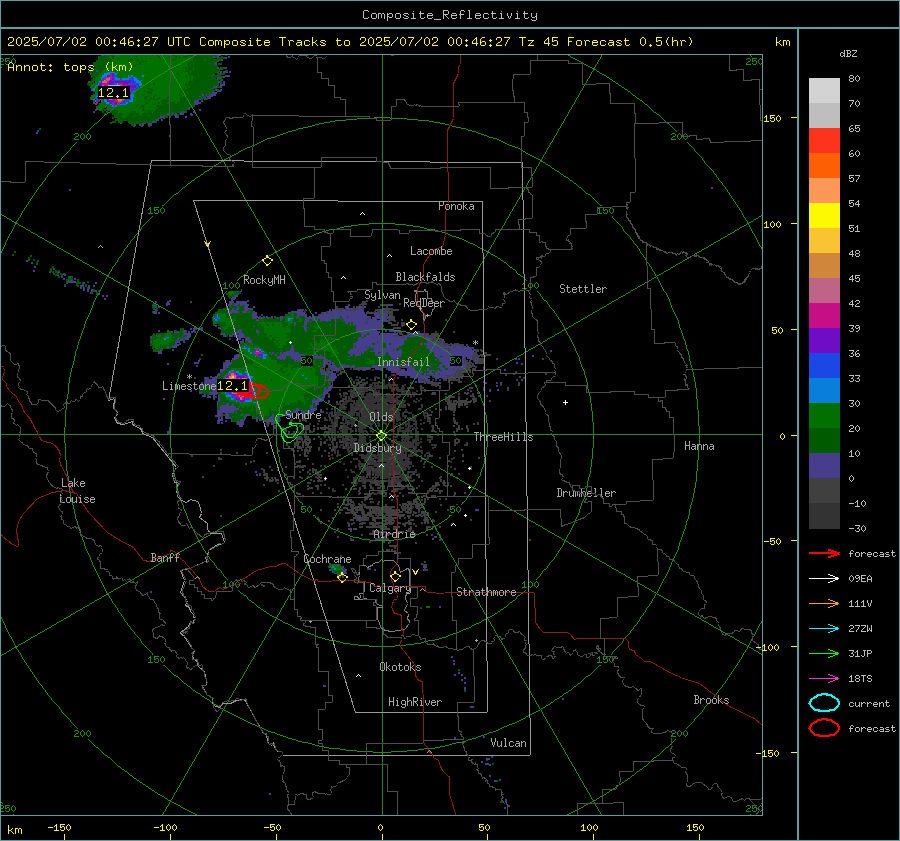This screenshot has width=900, height=841.
Task: Click the RockyMH label
Action: coord(264,280)
